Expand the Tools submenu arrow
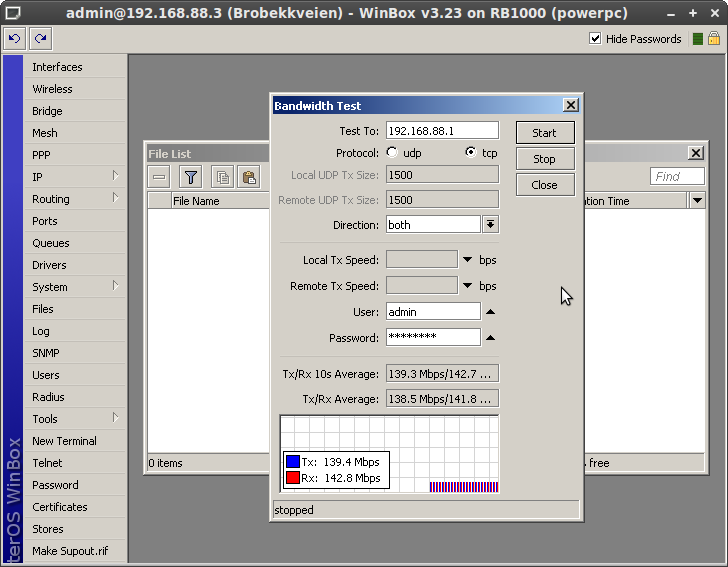 [x=116, y=417]
